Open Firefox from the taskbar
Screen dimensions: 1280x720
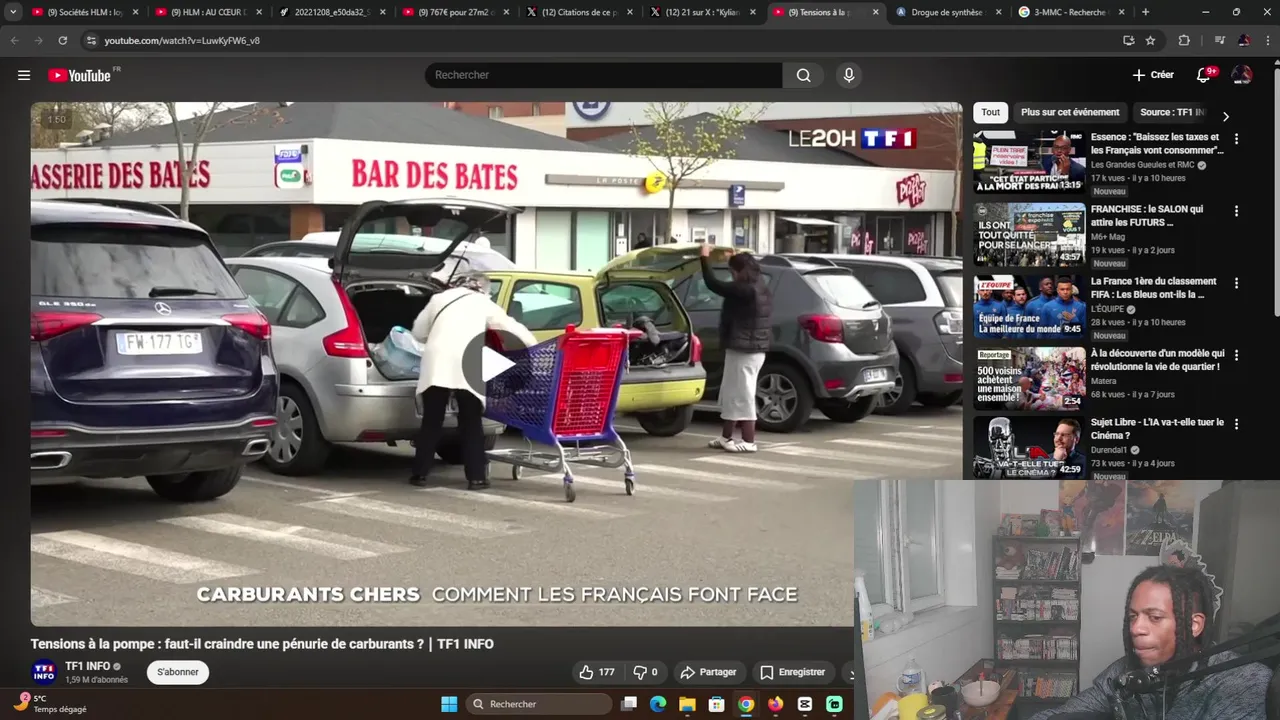[775, 704]
